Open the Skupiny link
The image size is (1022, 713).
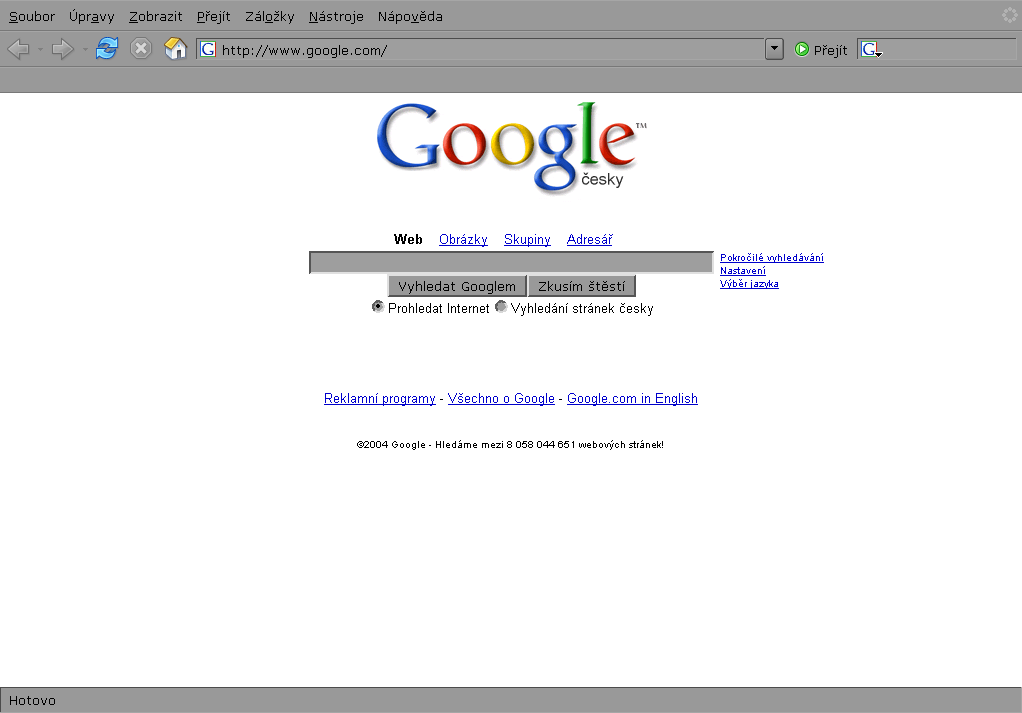[x=527, y=239]
